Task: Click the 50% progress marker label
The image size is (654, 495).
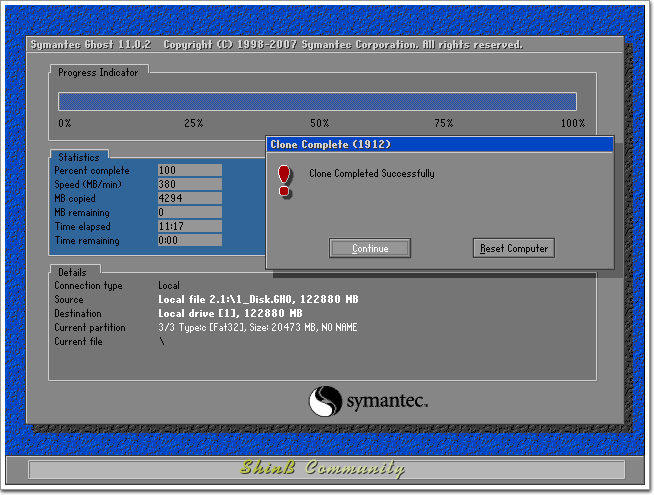Action: 319,123
